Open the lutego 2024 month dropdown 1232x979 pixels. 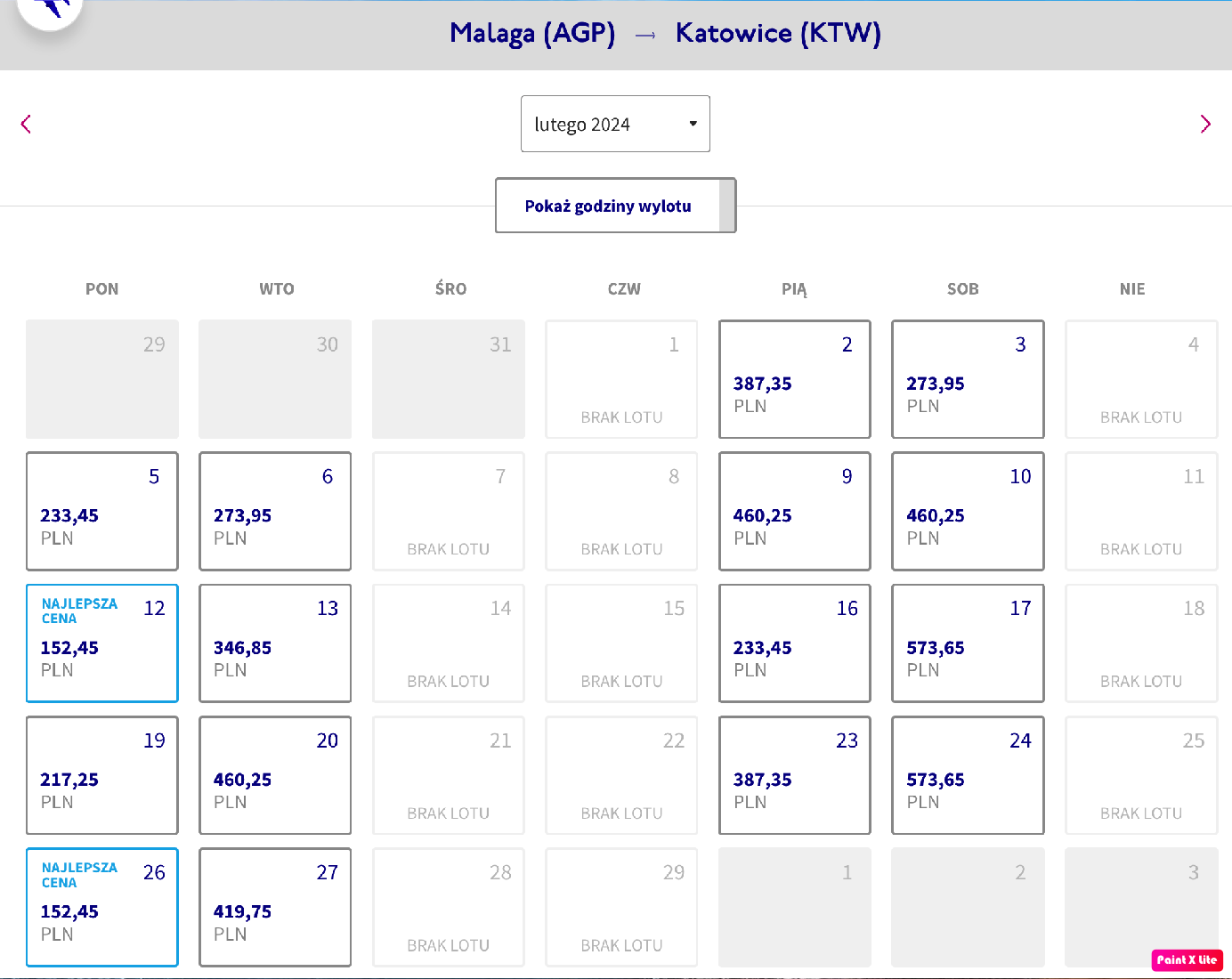coord(615,124)
